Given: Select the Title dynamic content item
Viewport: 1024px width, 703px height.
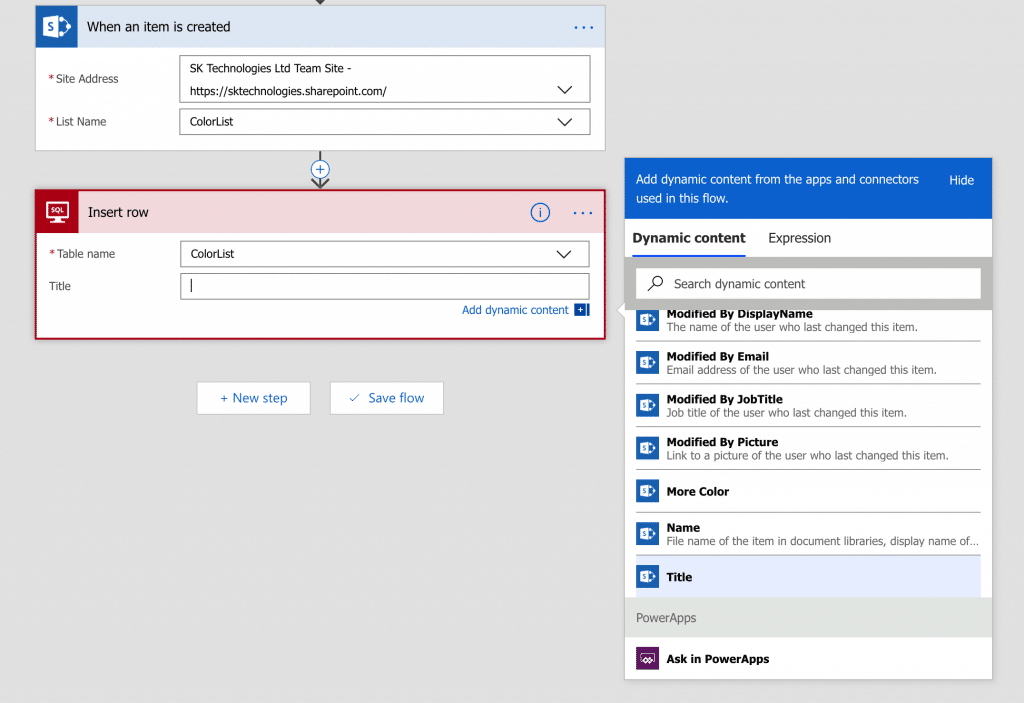Looking at the screenshot, I should coord(808,576).
